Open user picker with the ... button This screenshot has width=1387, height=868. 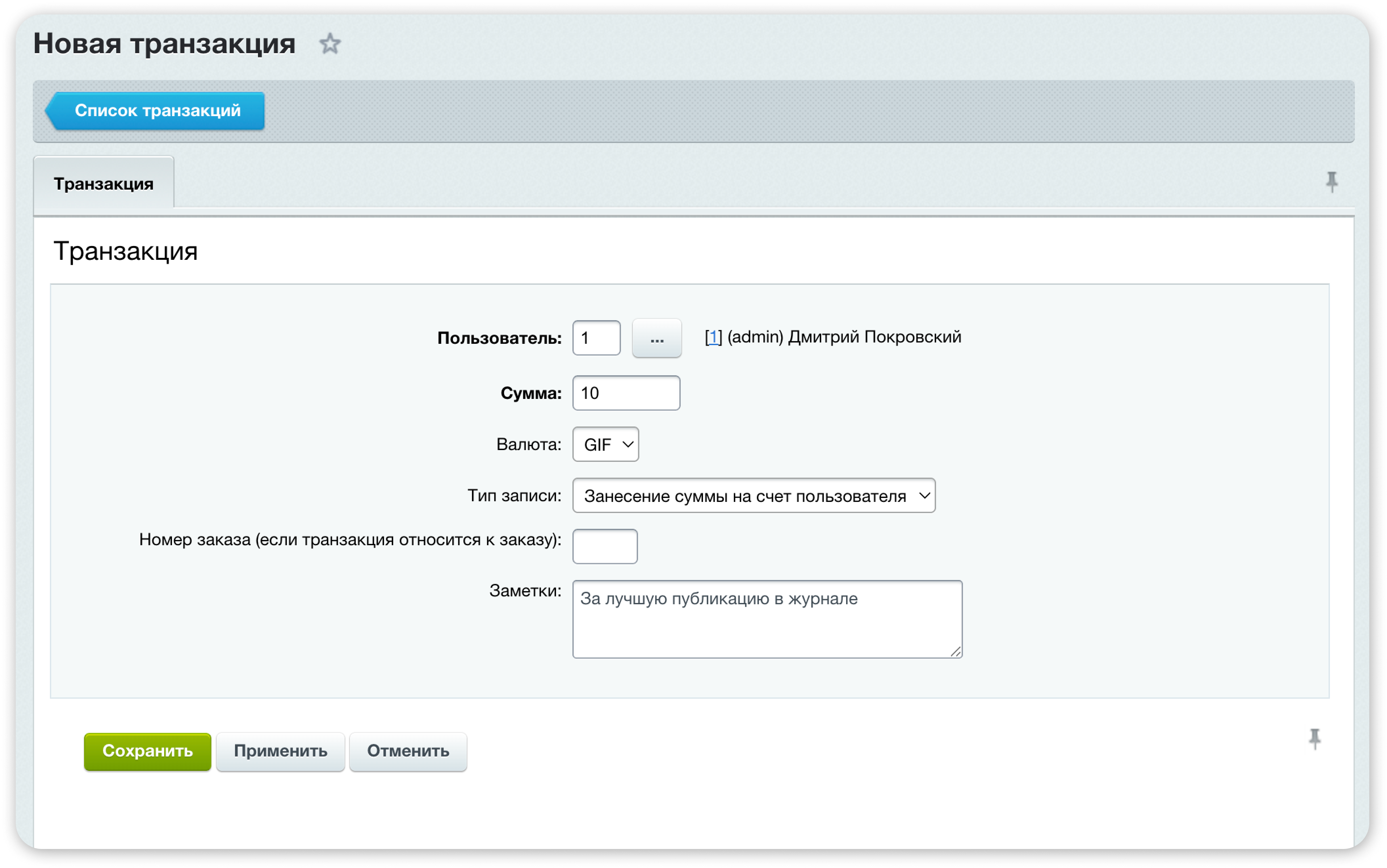656,338
